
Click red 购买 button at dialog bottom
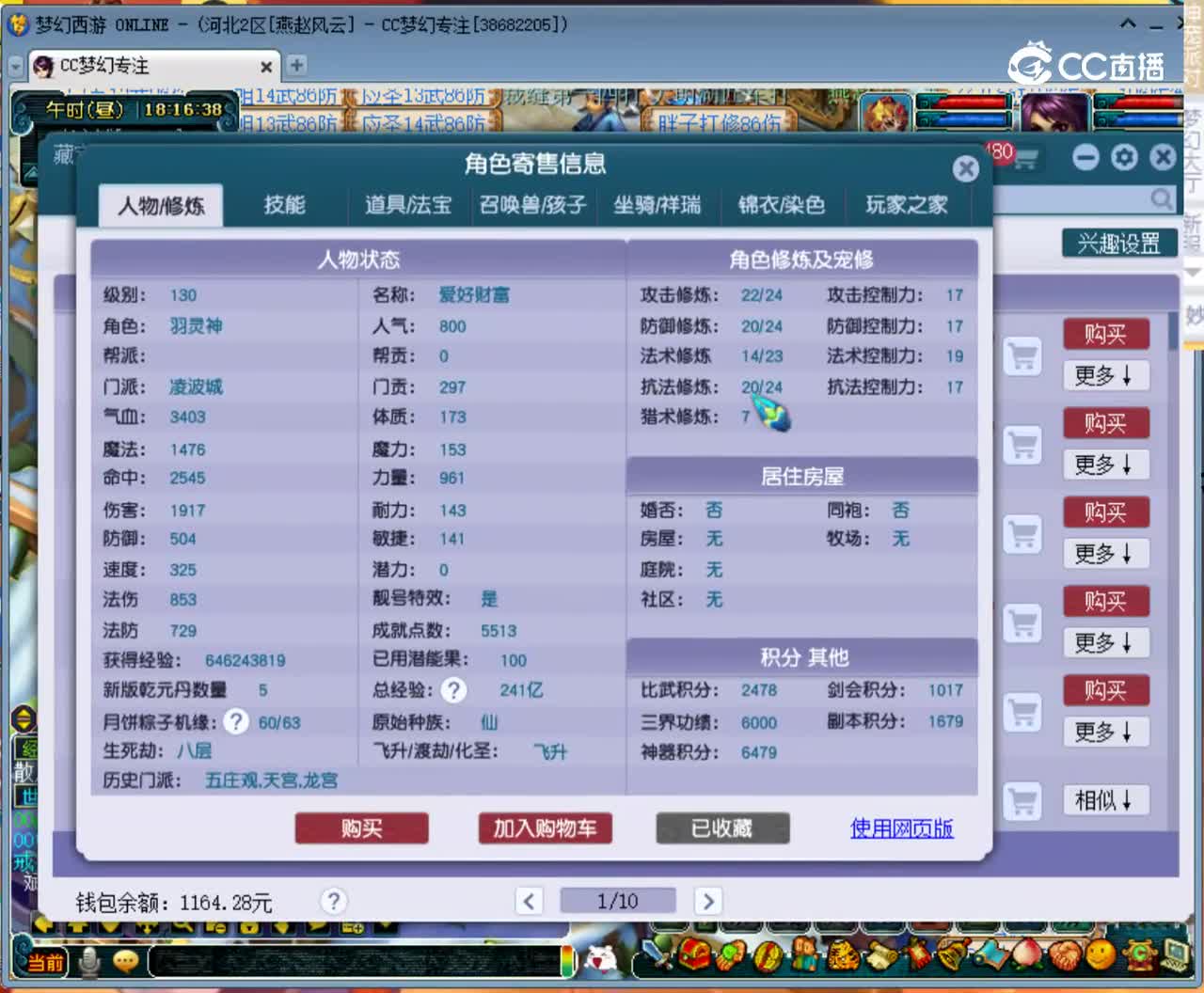tap(361, 828)
